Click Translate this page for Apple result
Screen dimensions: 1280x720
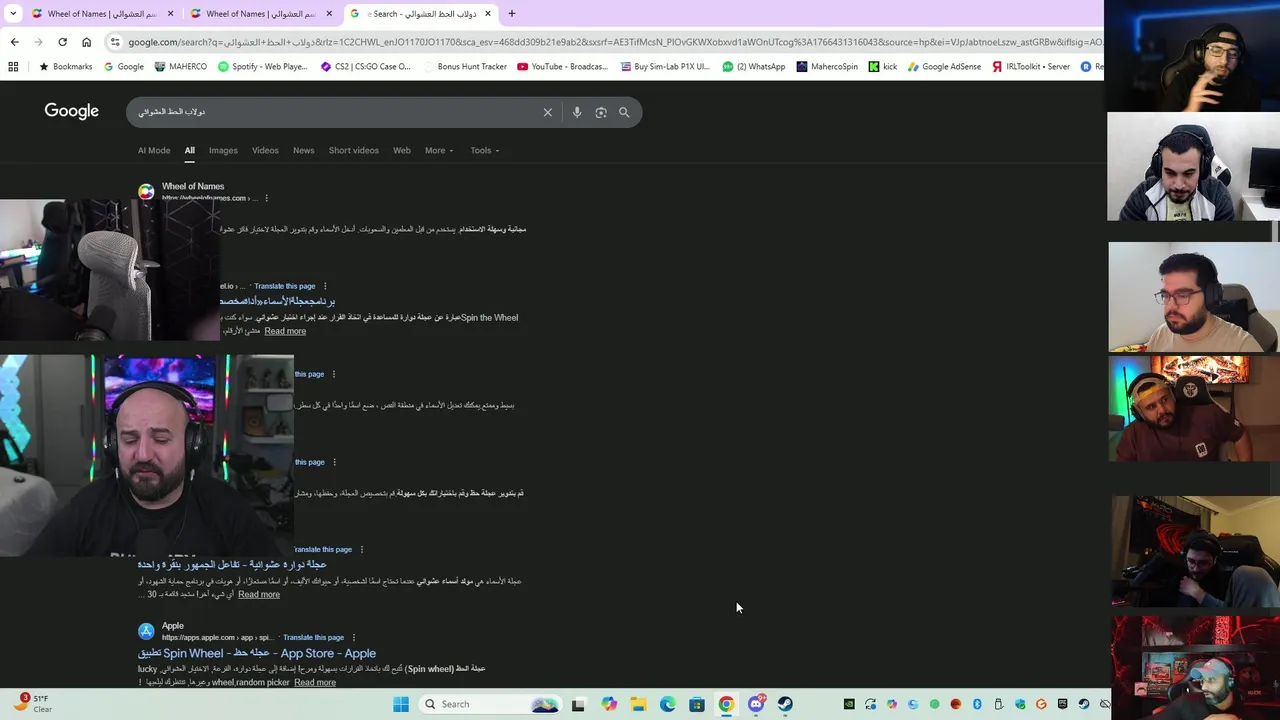click(313, 637)
